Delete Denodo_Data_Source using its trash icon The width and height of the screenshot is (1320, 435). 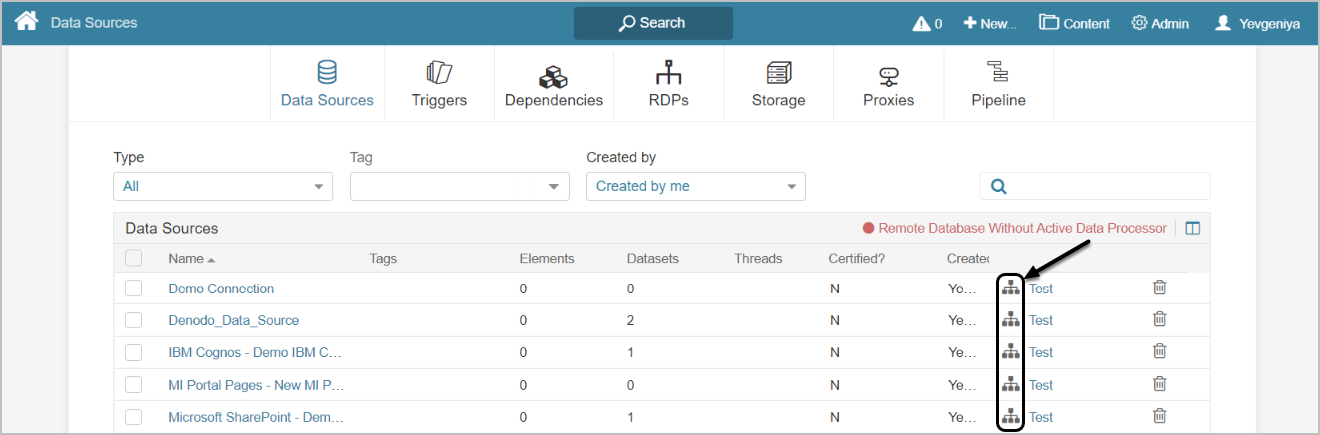[x=1159, y=320]
